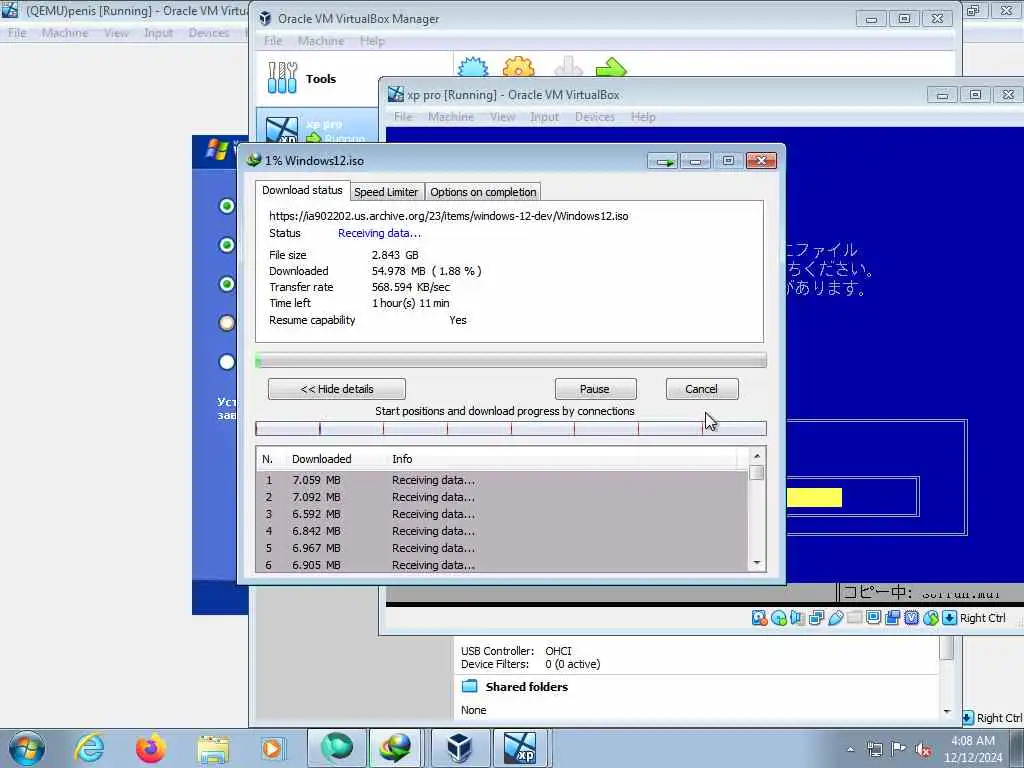Click the Info column header
This screenshot has height=768, width=1024.
[x=402, y=459]
